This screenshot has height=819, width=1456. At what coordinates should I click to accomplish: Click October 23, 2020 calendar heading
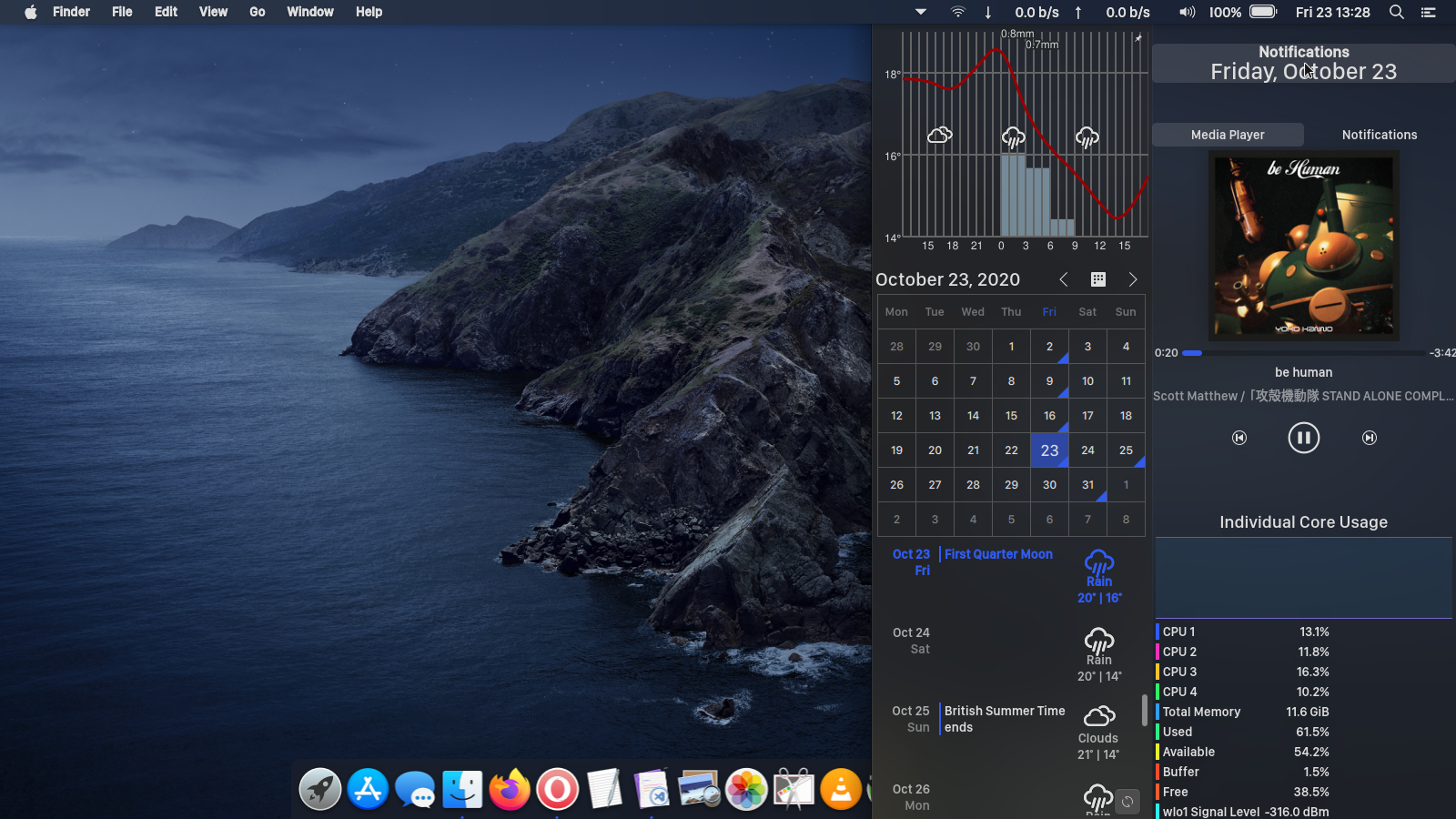tap(947, 279)
